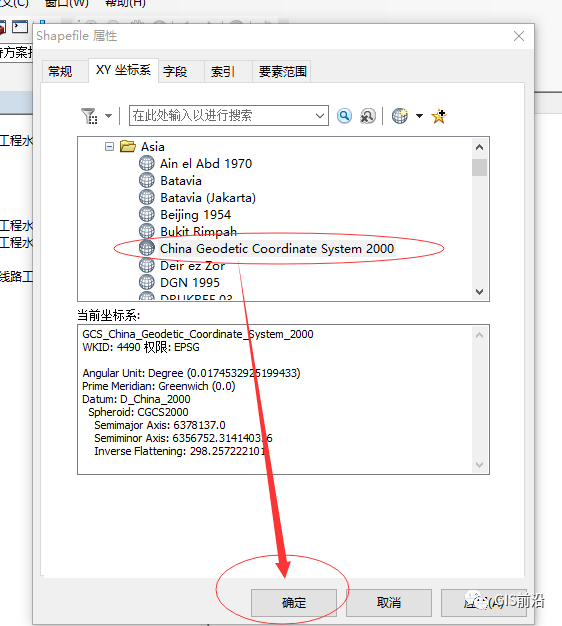Click inside the coordinate system search field
Viewport: 562px width, 626px height.
222,116
